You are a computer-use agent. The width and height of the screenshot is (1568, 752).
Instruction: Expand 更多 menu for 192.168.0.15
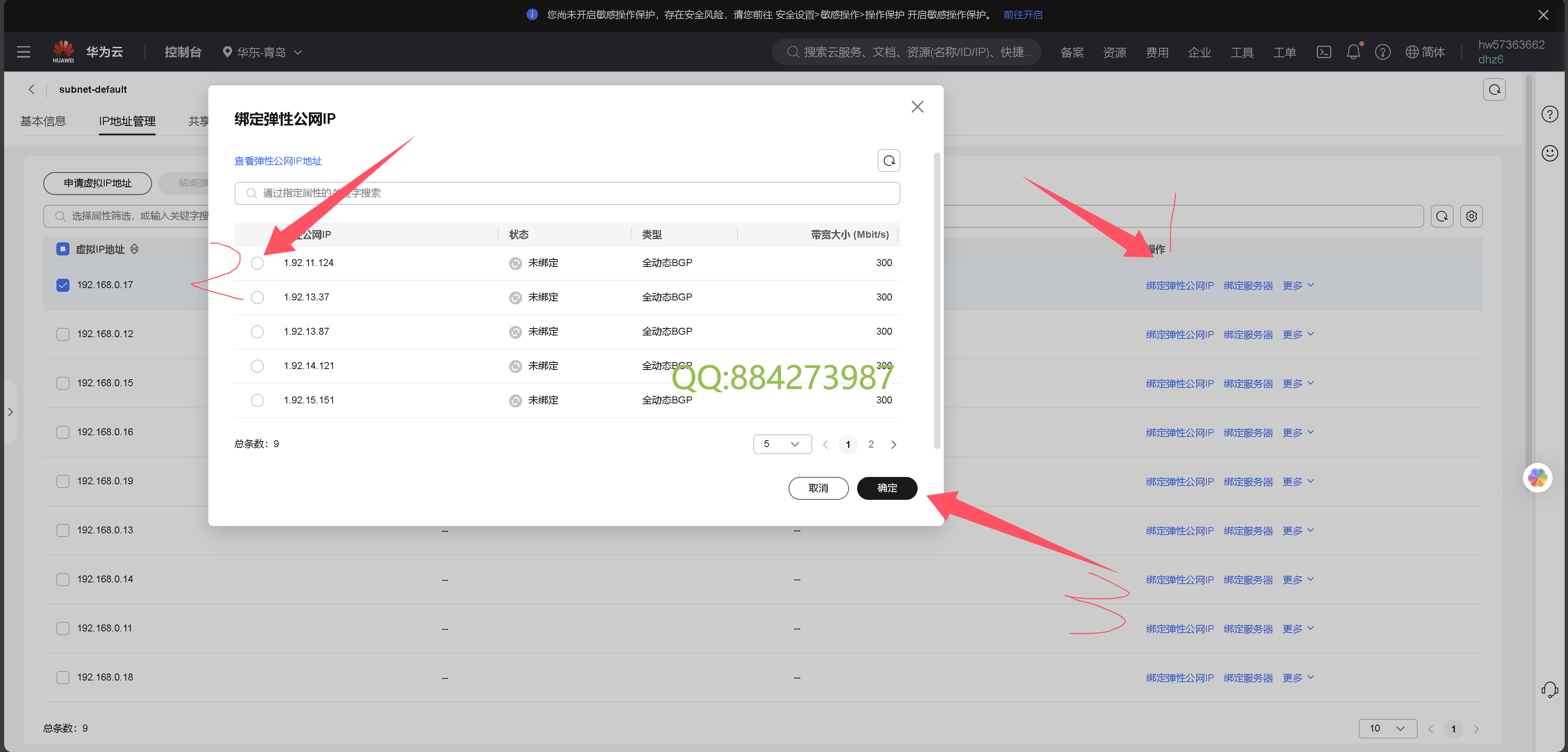pos(1298,384)
